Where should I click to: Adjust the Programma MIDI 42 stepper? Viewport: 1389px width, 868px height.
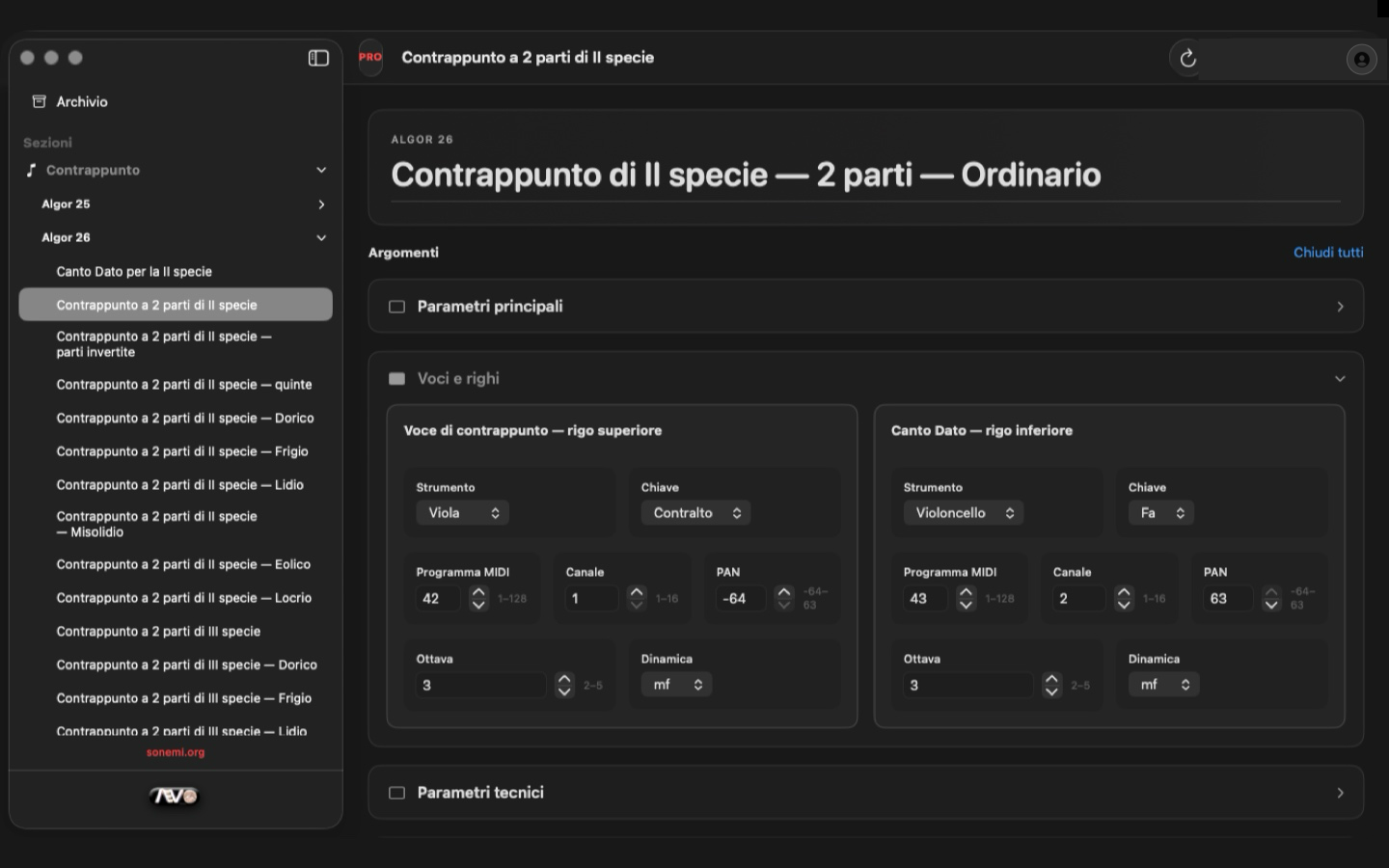(478, 599)
